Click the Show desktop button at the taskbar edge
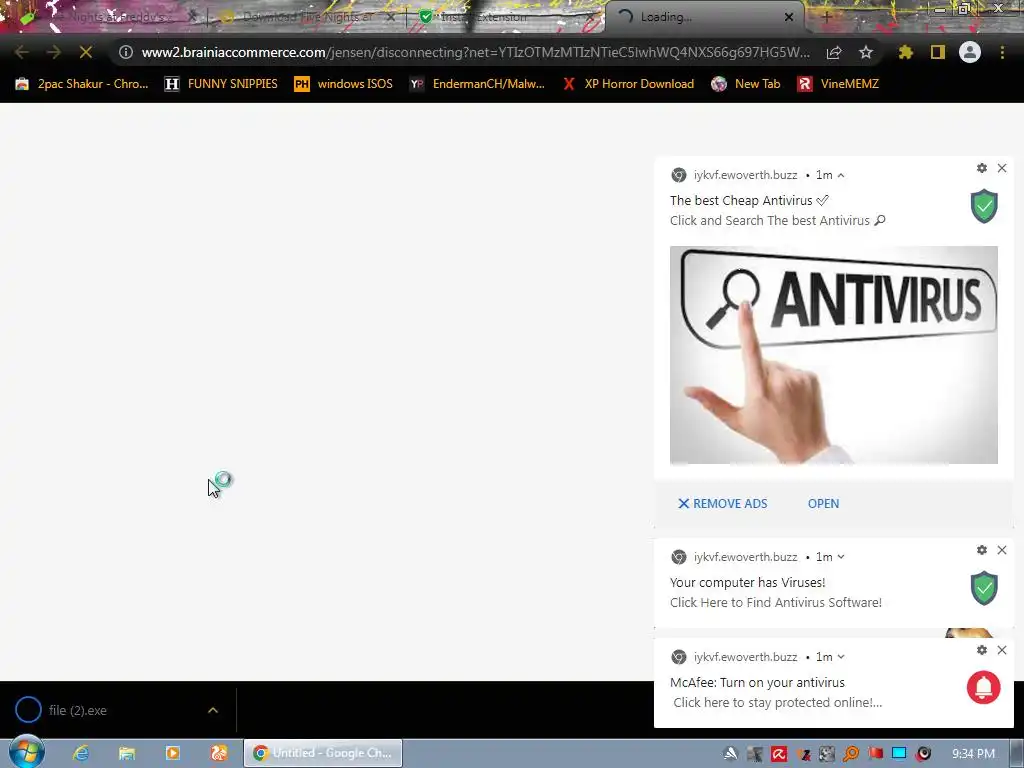Screen dimensions: 1024x768 click(1017, 754)
